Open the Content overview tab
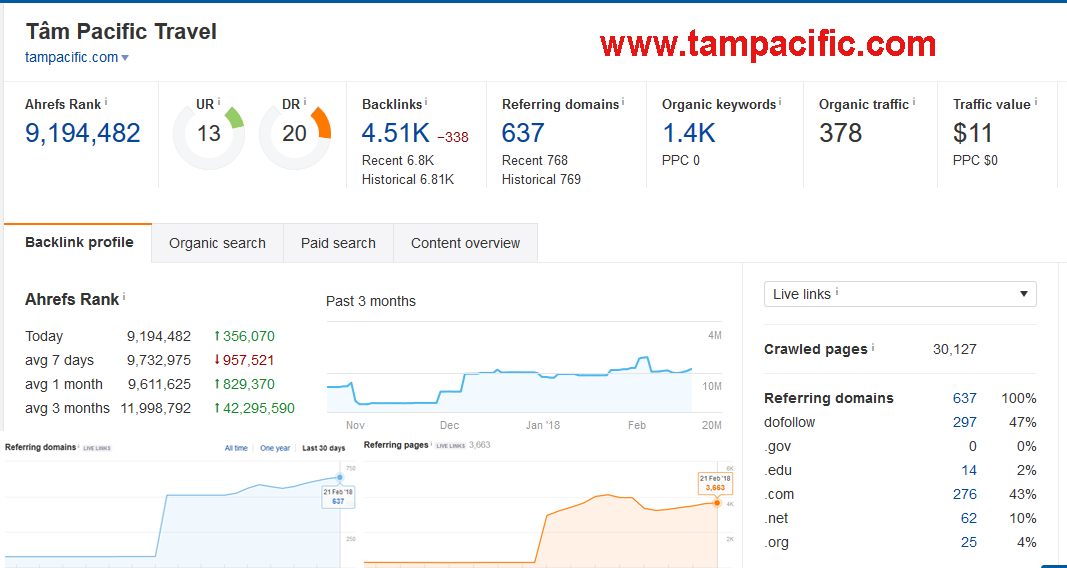 click(465, 243)
